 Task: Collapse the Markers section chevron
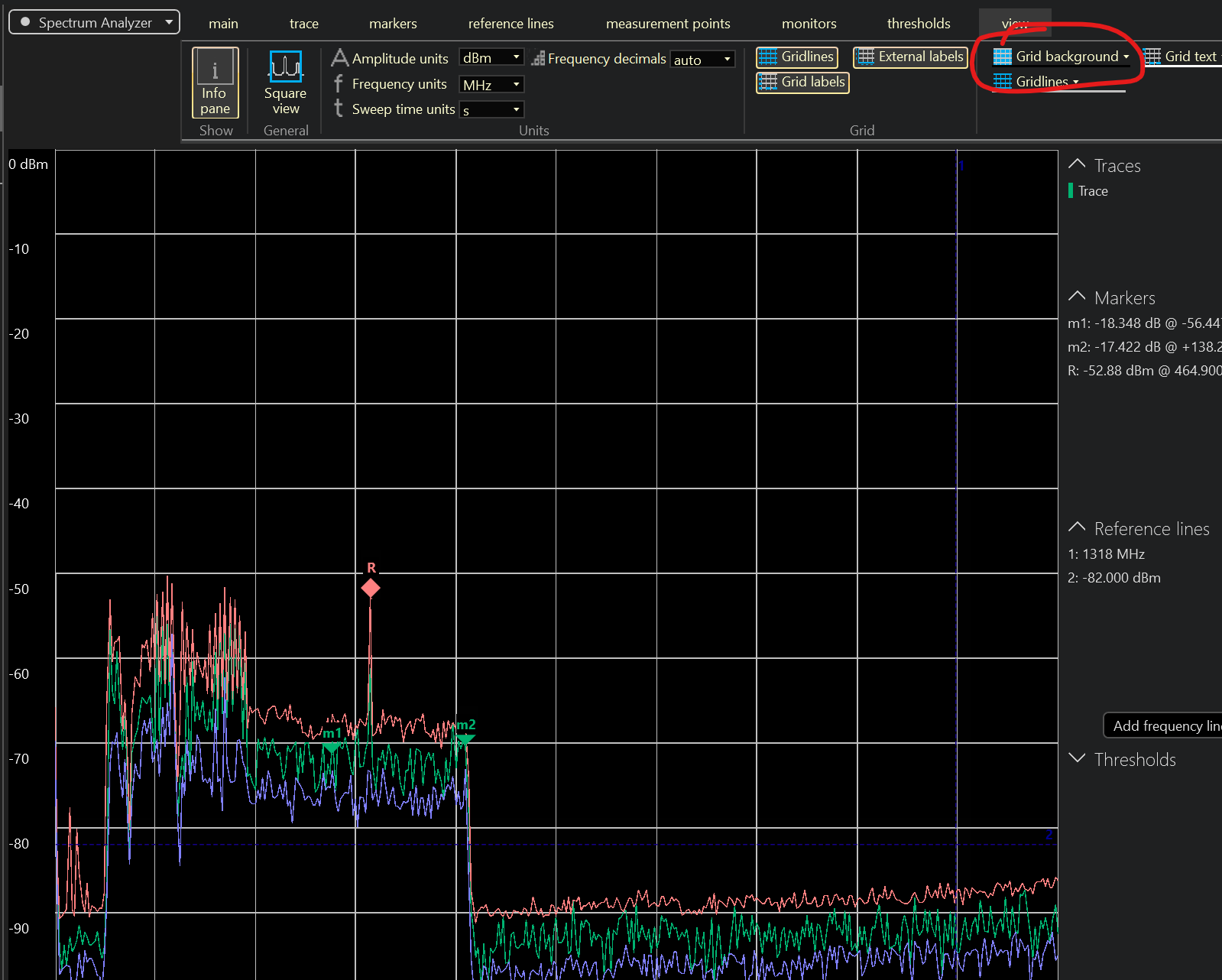(1077, 297)
